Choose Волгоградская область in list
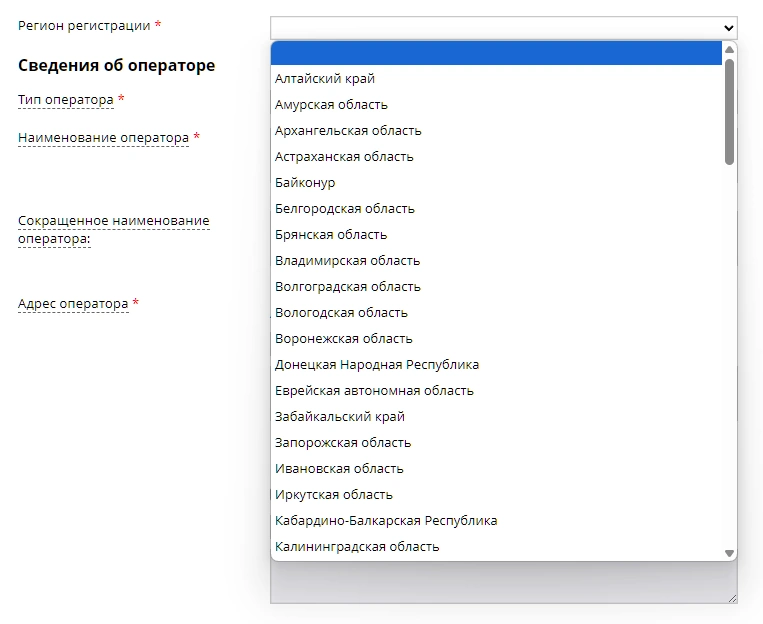 tap(348, 287)
